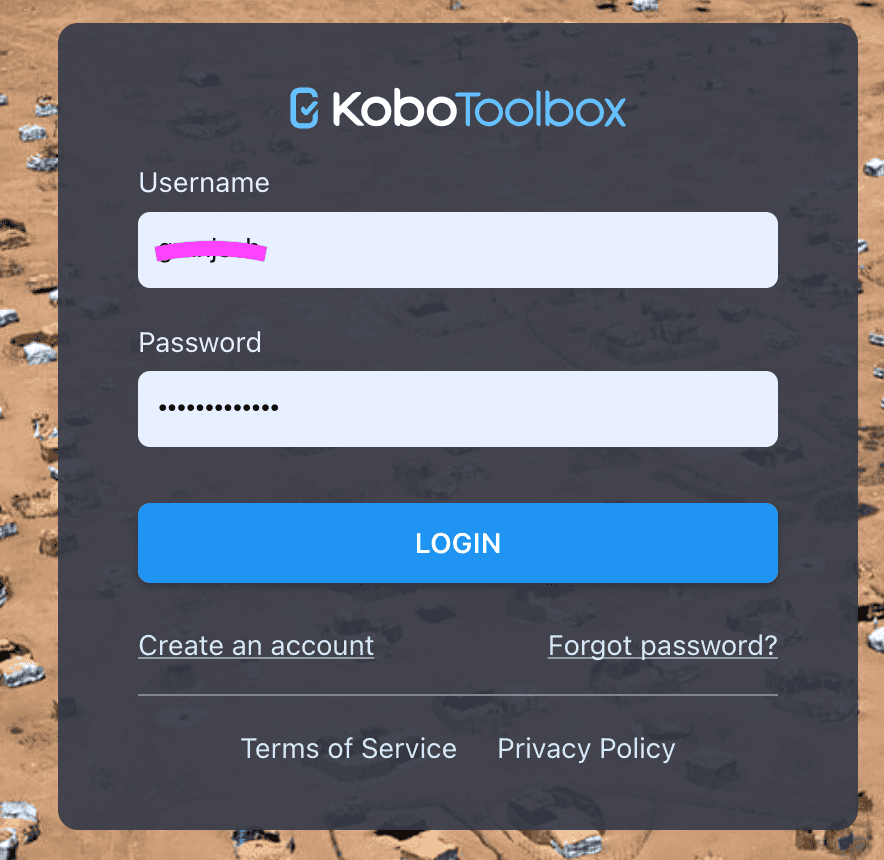Screen dimensions: 884x860
Task: Open the Privacy Policy link
Action: 586,749
